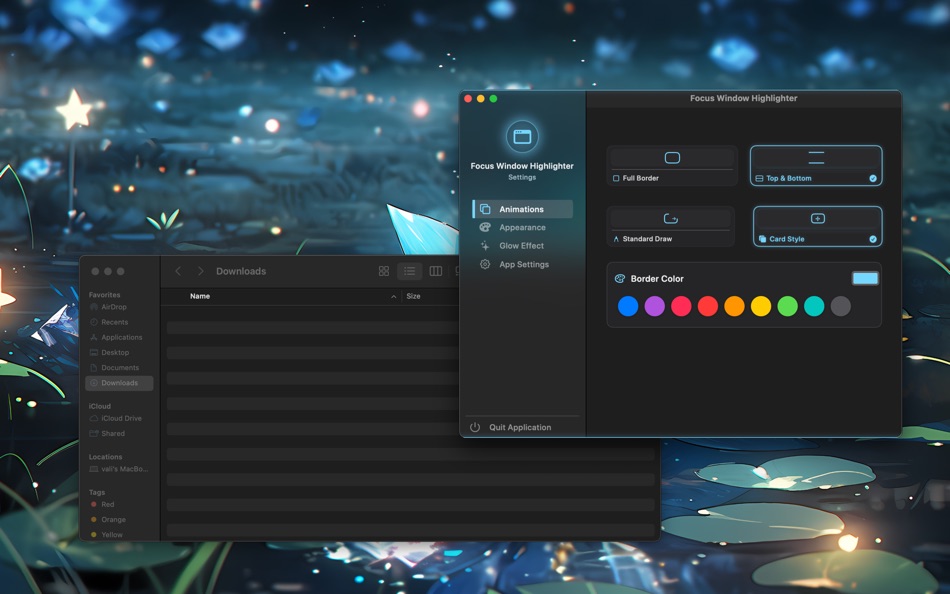Go back in the Finder window
950x594 pixels.
(178, 271)
